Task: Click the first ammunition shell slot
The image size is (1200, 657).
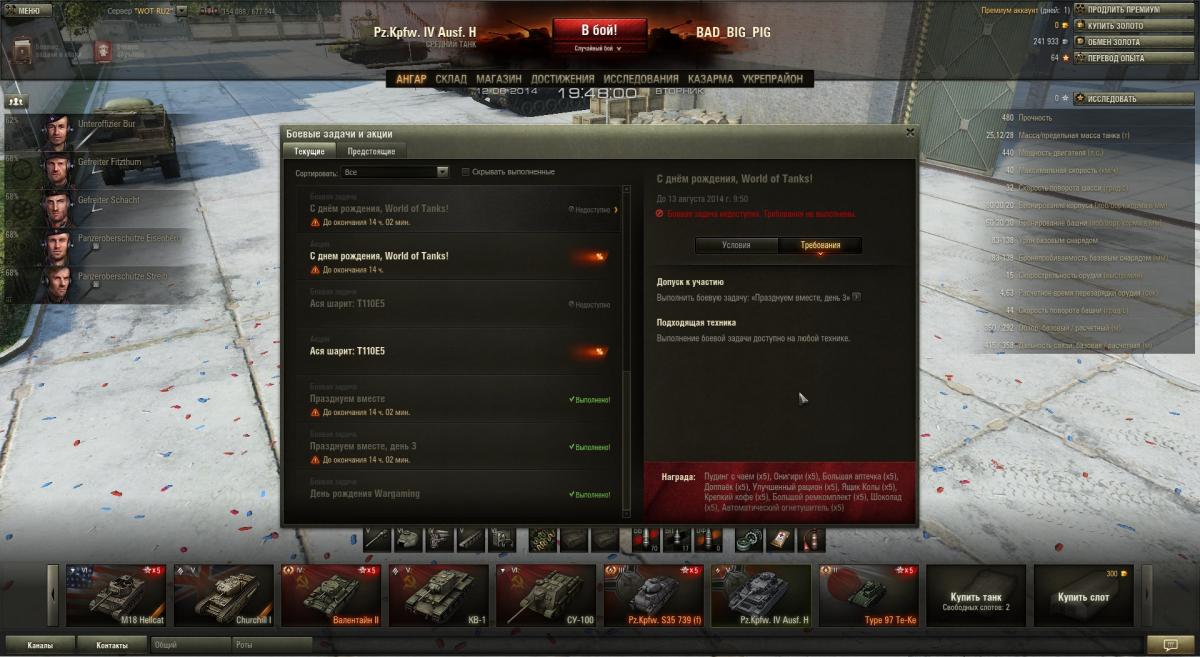Action: [646, 539]
